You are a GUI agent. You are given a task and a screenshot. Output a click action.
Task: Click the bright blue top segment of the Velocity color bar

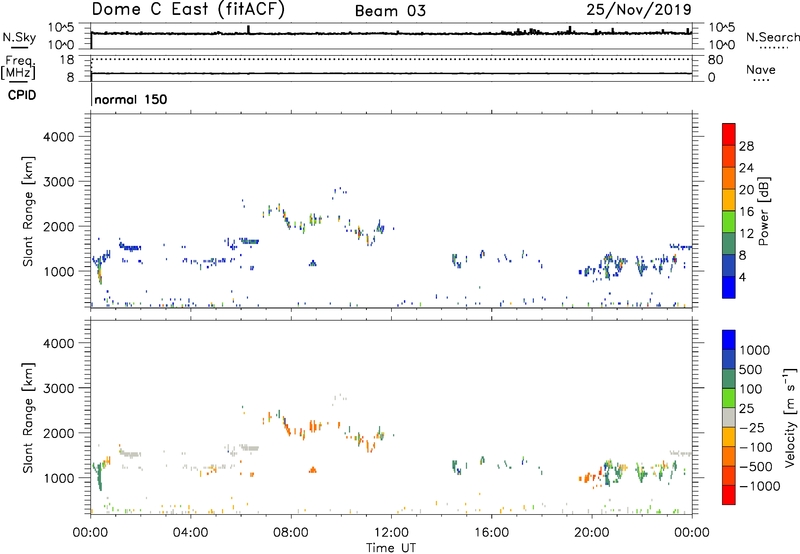729,340
